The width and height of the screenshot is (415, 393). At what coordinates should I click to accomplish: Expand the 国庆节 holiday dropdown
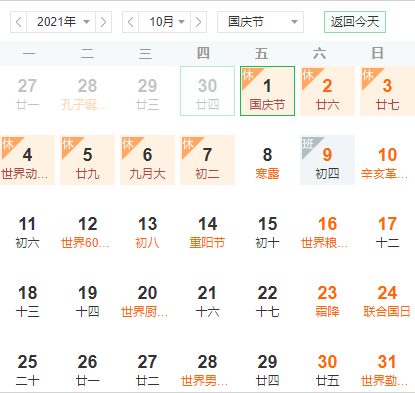click(x=260, y=22)
